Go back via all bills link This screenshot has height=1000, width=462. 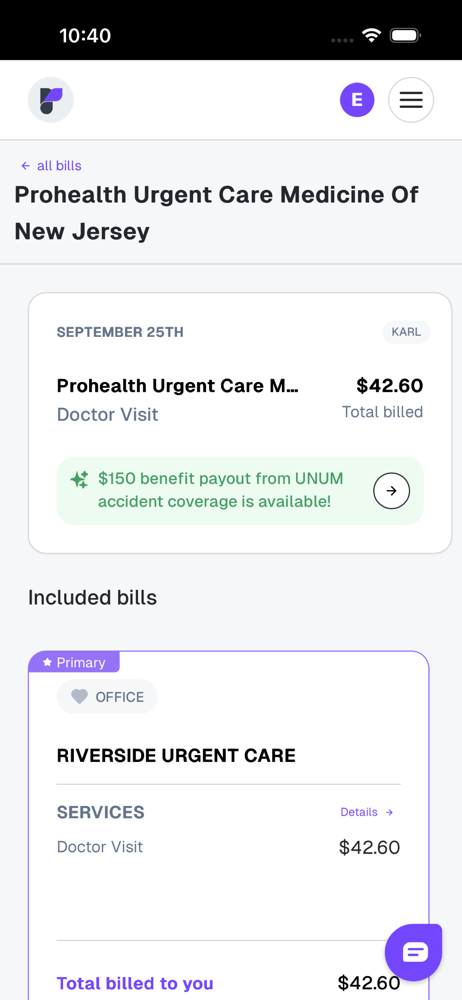(x=51, y=166)
